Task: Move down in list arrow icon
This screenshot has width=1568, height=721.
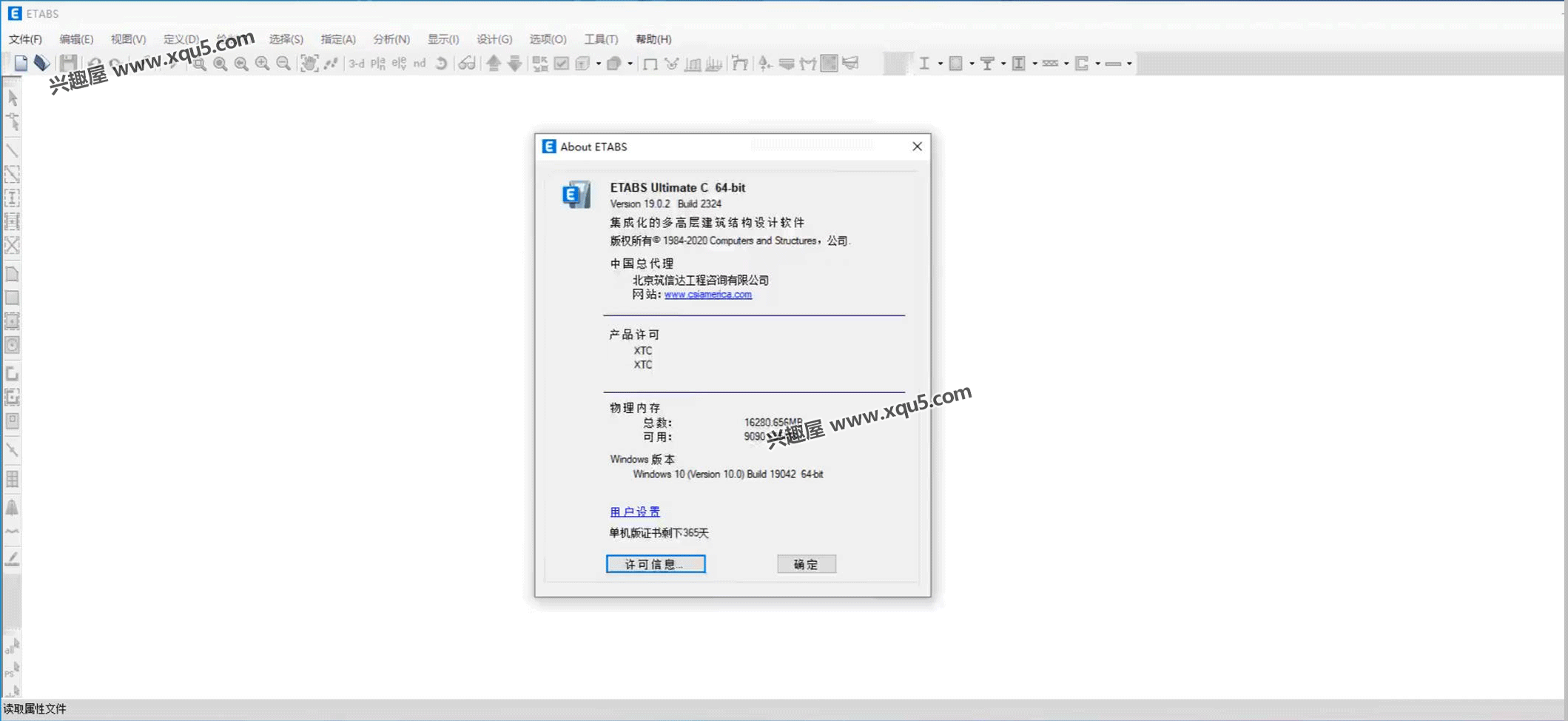Action: [x=515, y=64]
